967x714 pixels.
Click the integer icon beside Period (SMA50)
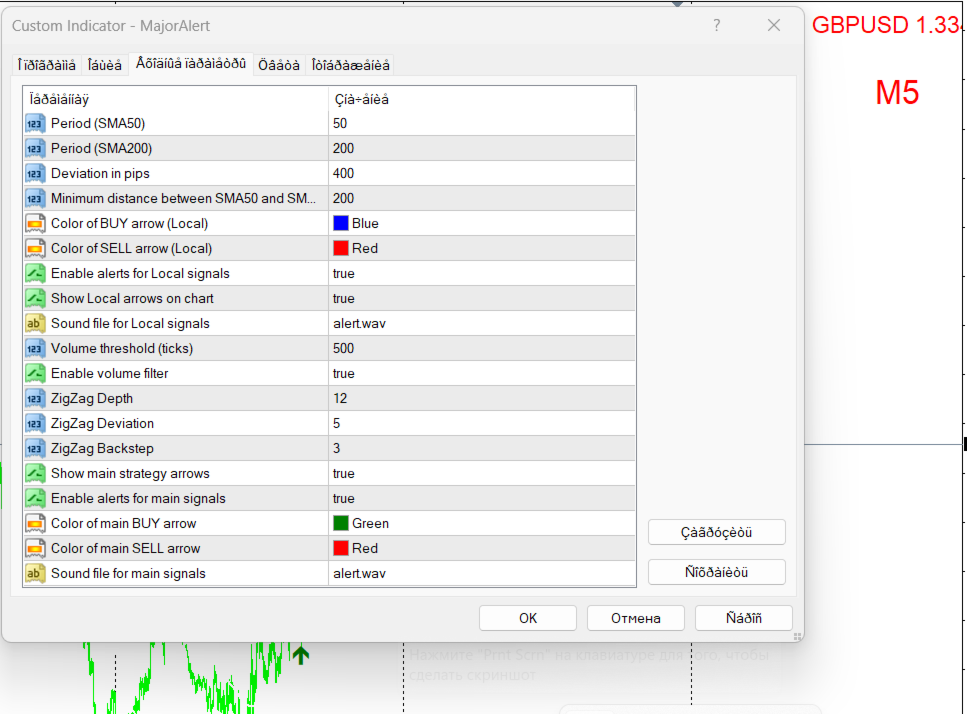click(x=35, y=123)
